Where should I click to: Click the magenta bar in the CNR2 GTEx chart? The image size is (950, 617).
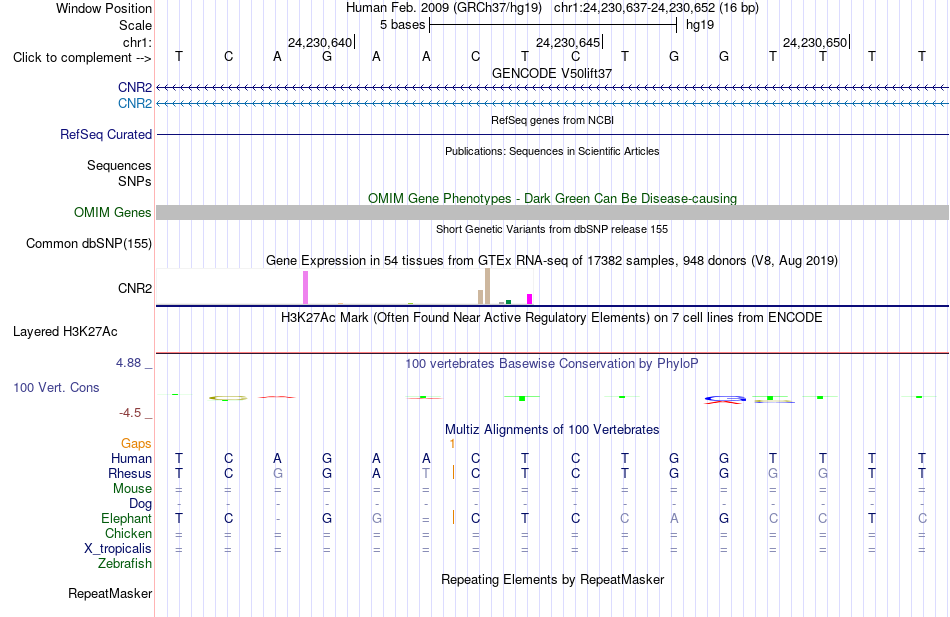click(530, 299)
